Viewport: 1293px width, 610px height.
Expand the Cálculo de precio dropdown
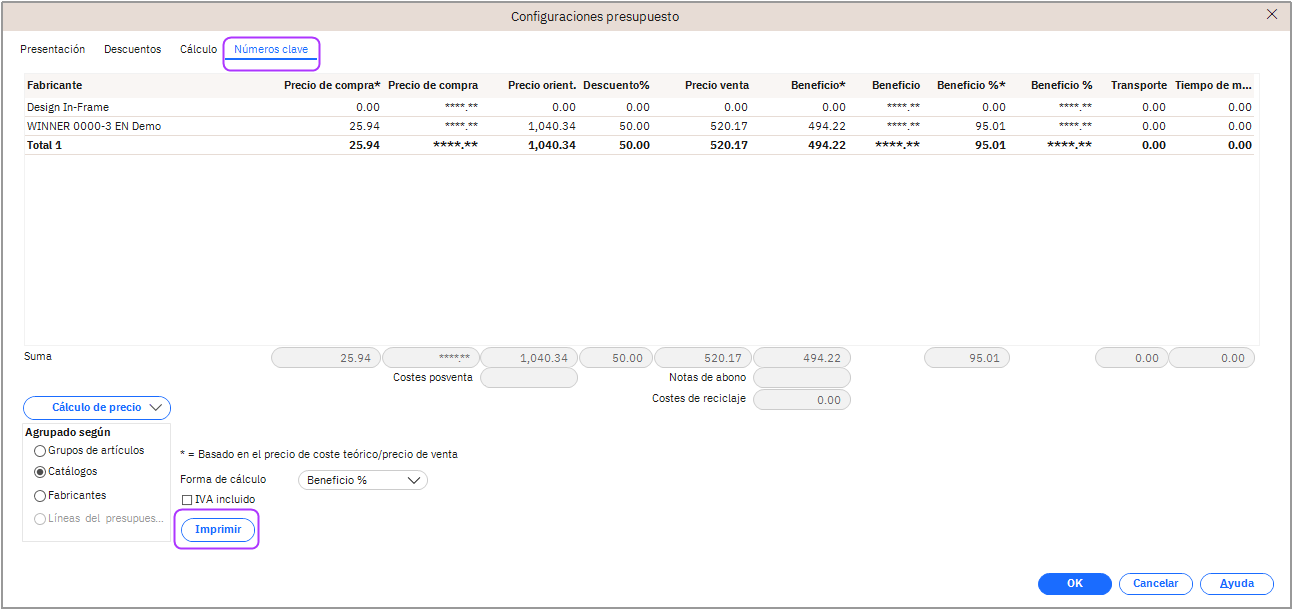point(97,408)
